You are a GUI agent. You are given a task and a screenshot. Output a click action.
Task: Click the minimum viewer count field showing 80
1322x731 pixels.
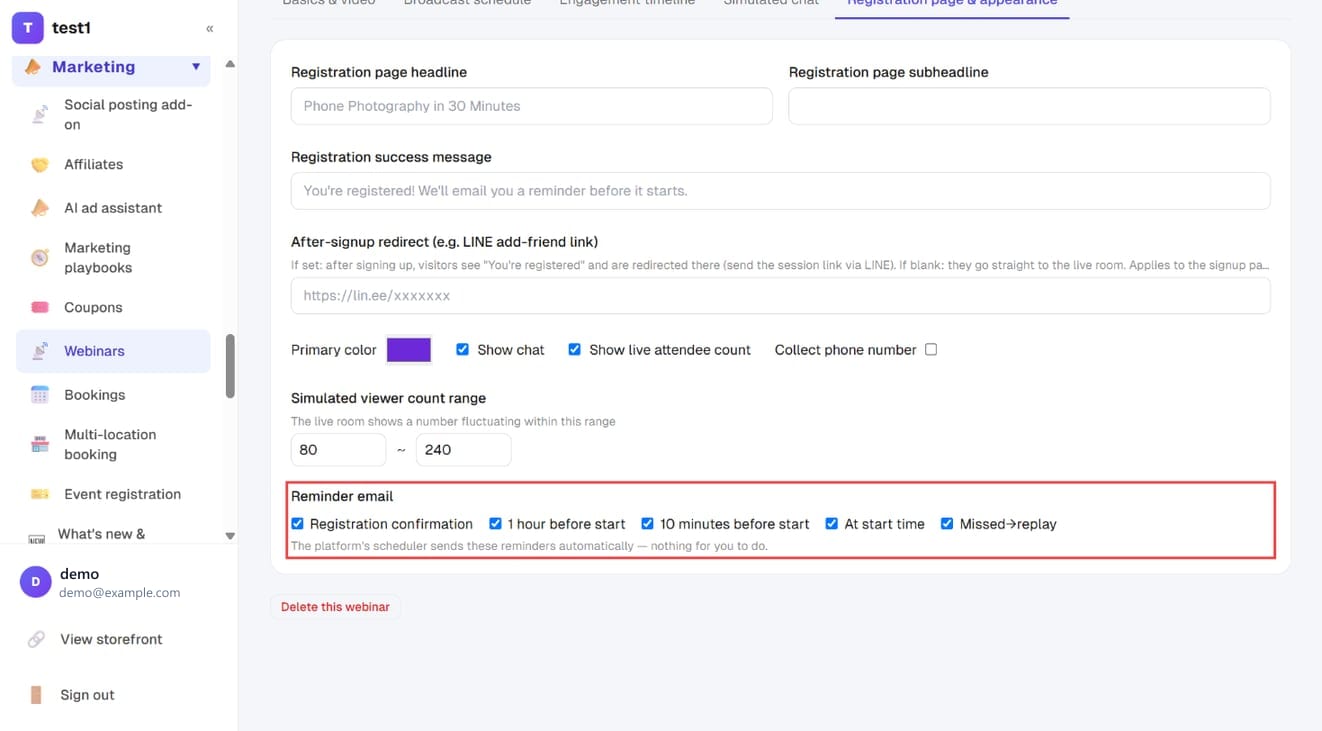tap(338, 450)
